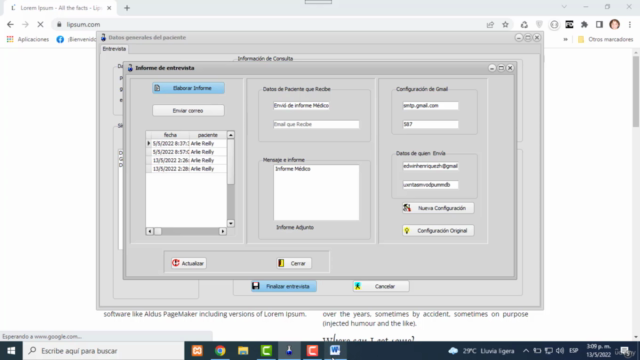This screenshot has height=360, width=640.
Task: Click the floppy disk icon on Finalizar entrevista
Action: (256, 286)
